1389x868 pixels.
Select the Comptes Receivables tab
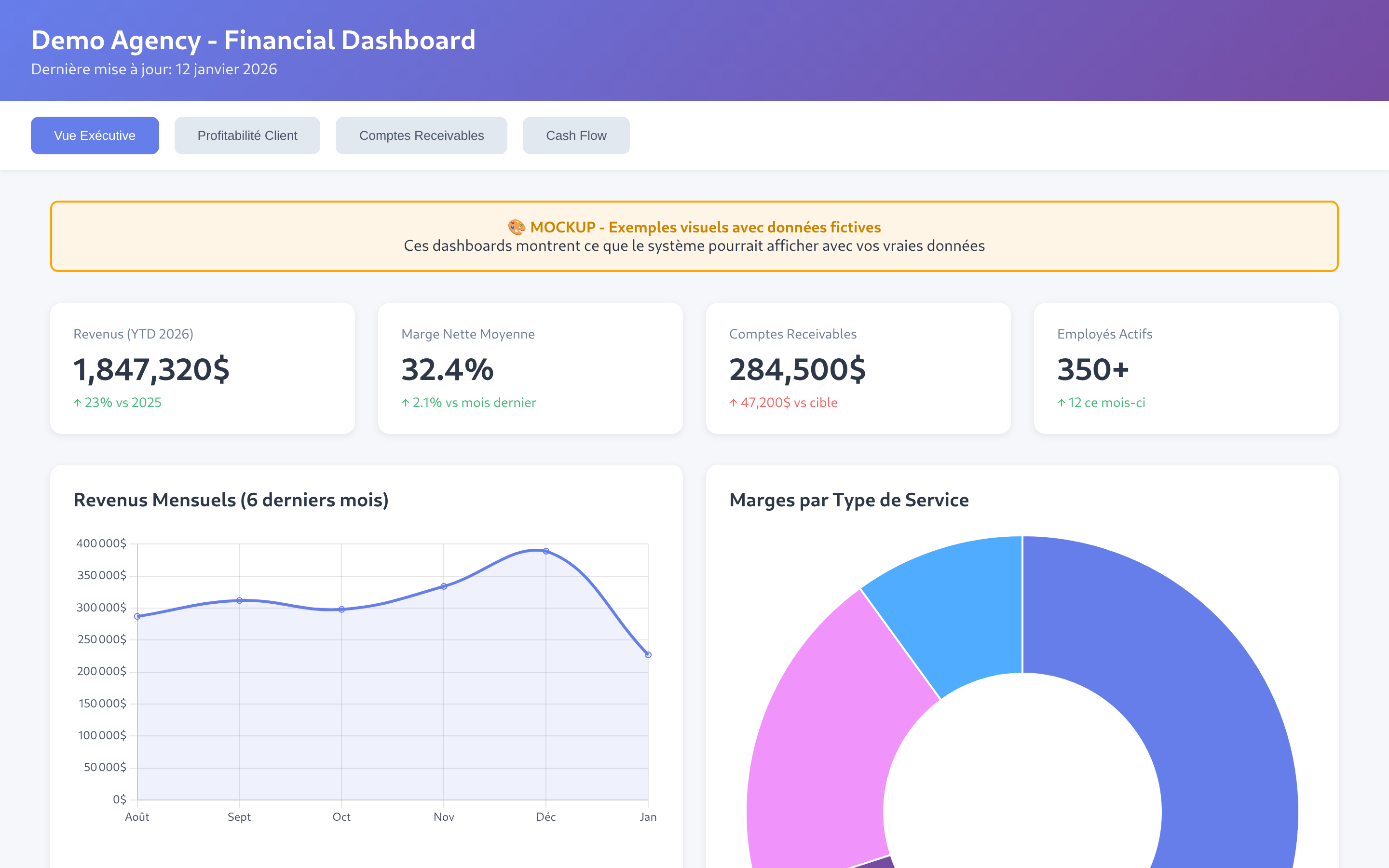click(x=422, y=136)
